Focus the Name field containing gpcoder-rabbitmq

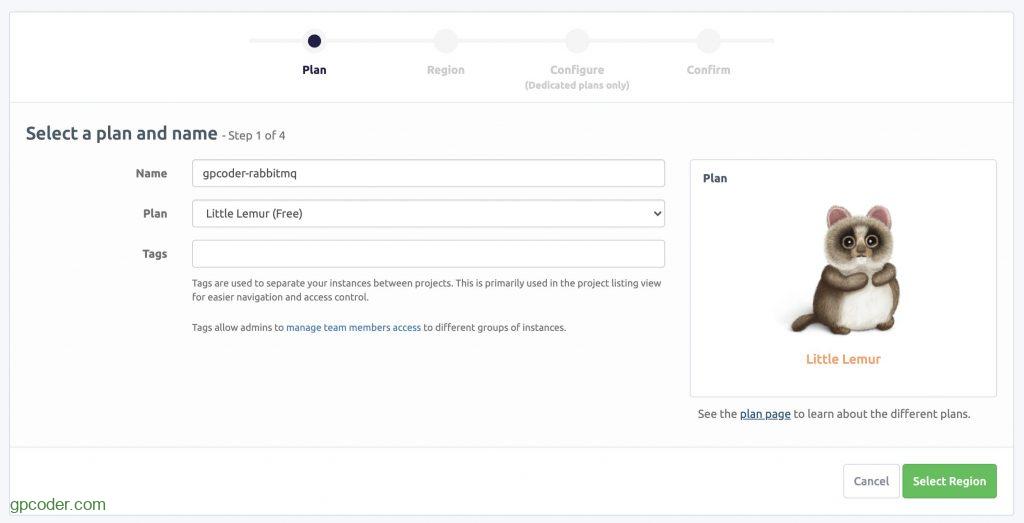pos(428,173)
